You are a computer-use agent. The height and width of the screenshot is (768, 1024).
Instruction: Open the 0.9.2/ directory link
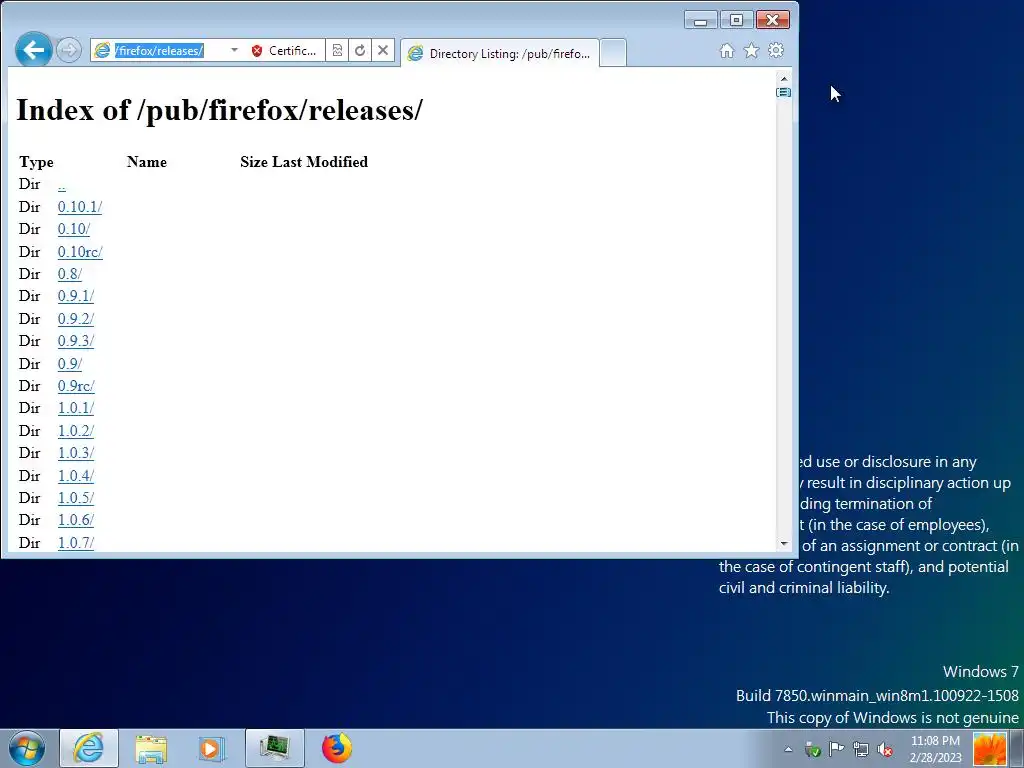(x=76, y=319)
